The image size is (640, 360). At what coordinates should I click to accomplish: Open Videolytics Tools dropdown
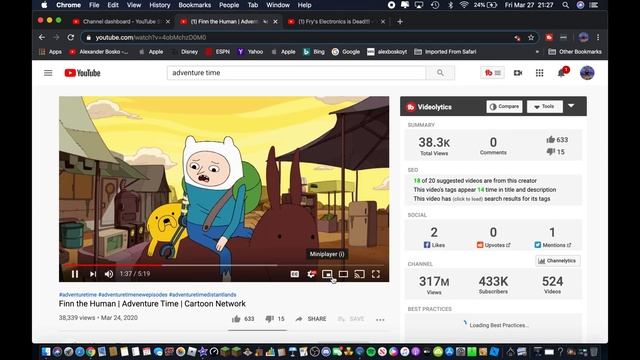point(544,107)
